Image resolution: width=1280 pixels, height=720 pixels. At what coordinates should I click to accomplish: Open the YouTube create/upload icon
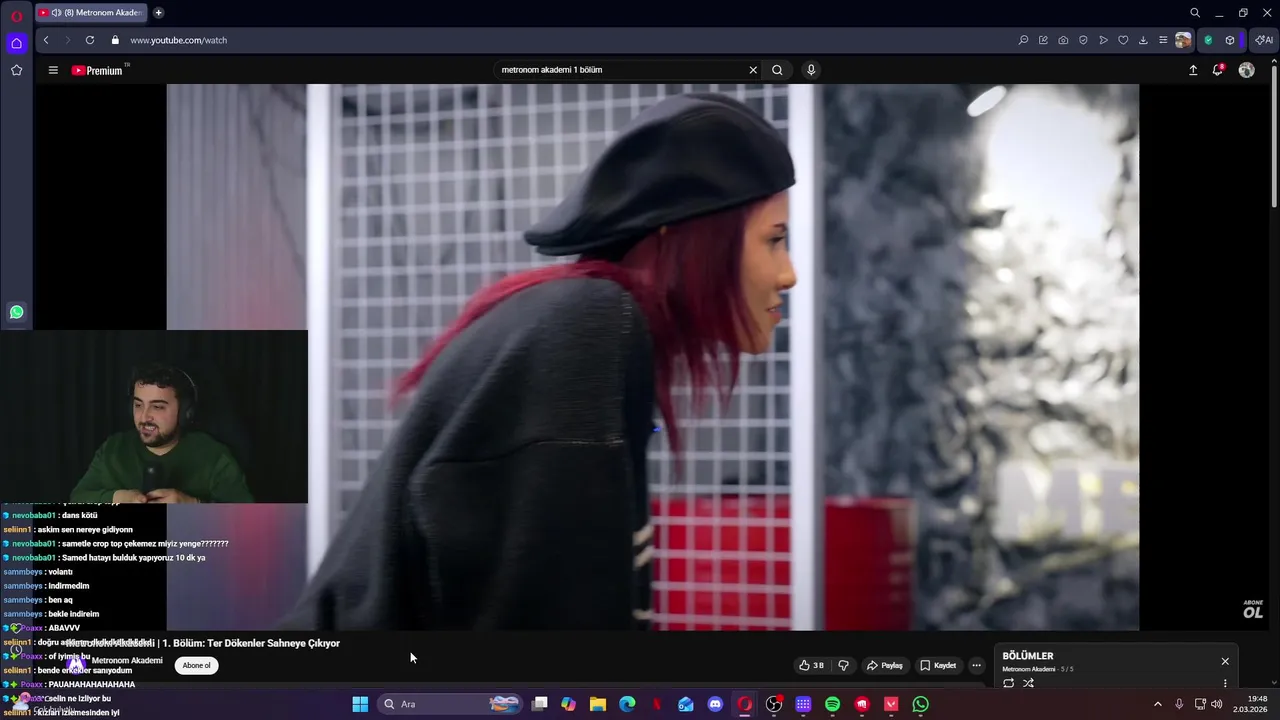1193,70
